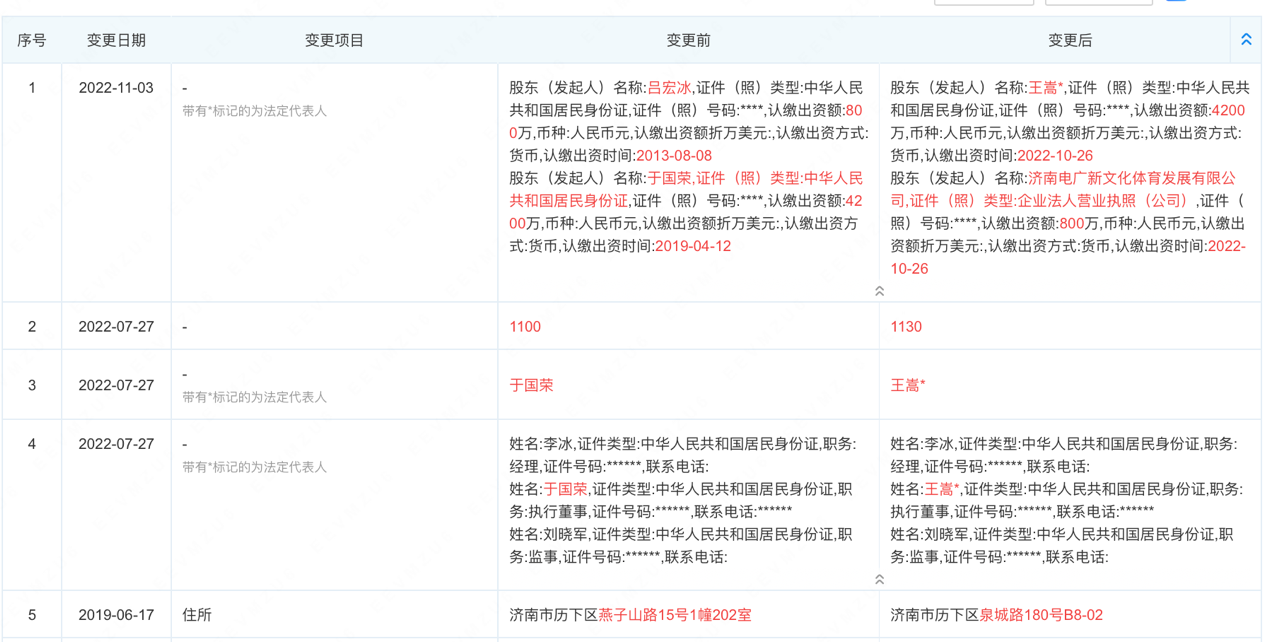Select date 2022-11-03 in row 1
Image resolution: width=1270 pixels, height=642 pixels.
coord(116,88)
